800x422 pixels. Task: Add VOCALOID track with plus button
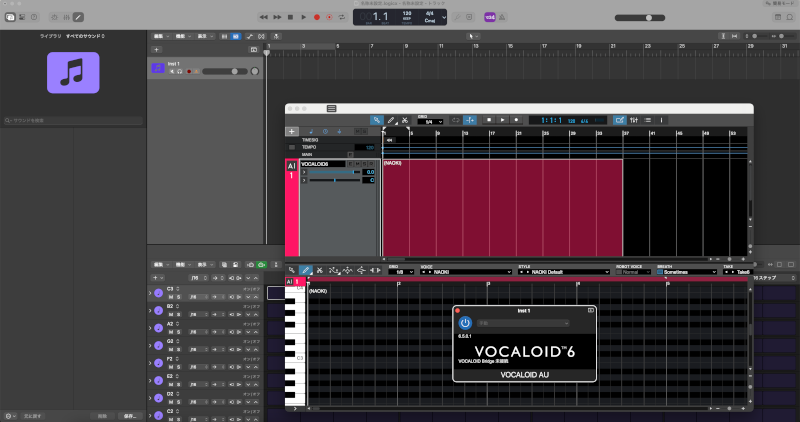pyautogui.click(x=292, y=131)
